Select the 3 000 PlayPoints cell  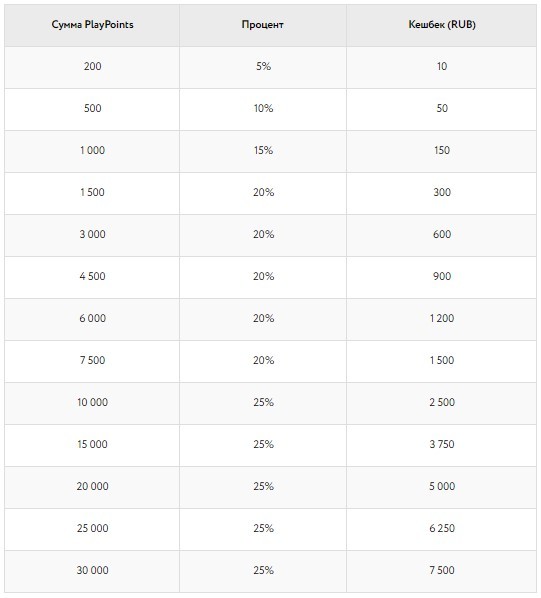click(92, 234)
